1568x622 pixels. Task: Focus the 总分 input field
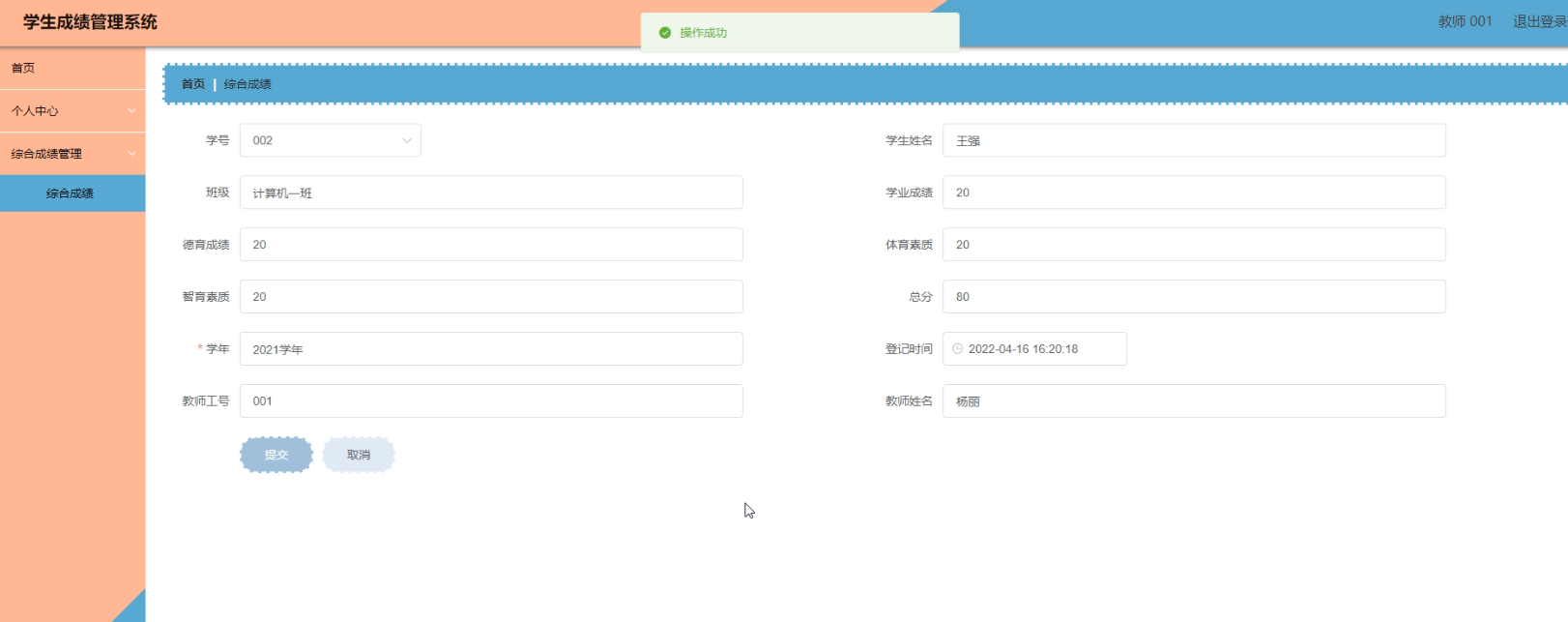coord(1194,297)
